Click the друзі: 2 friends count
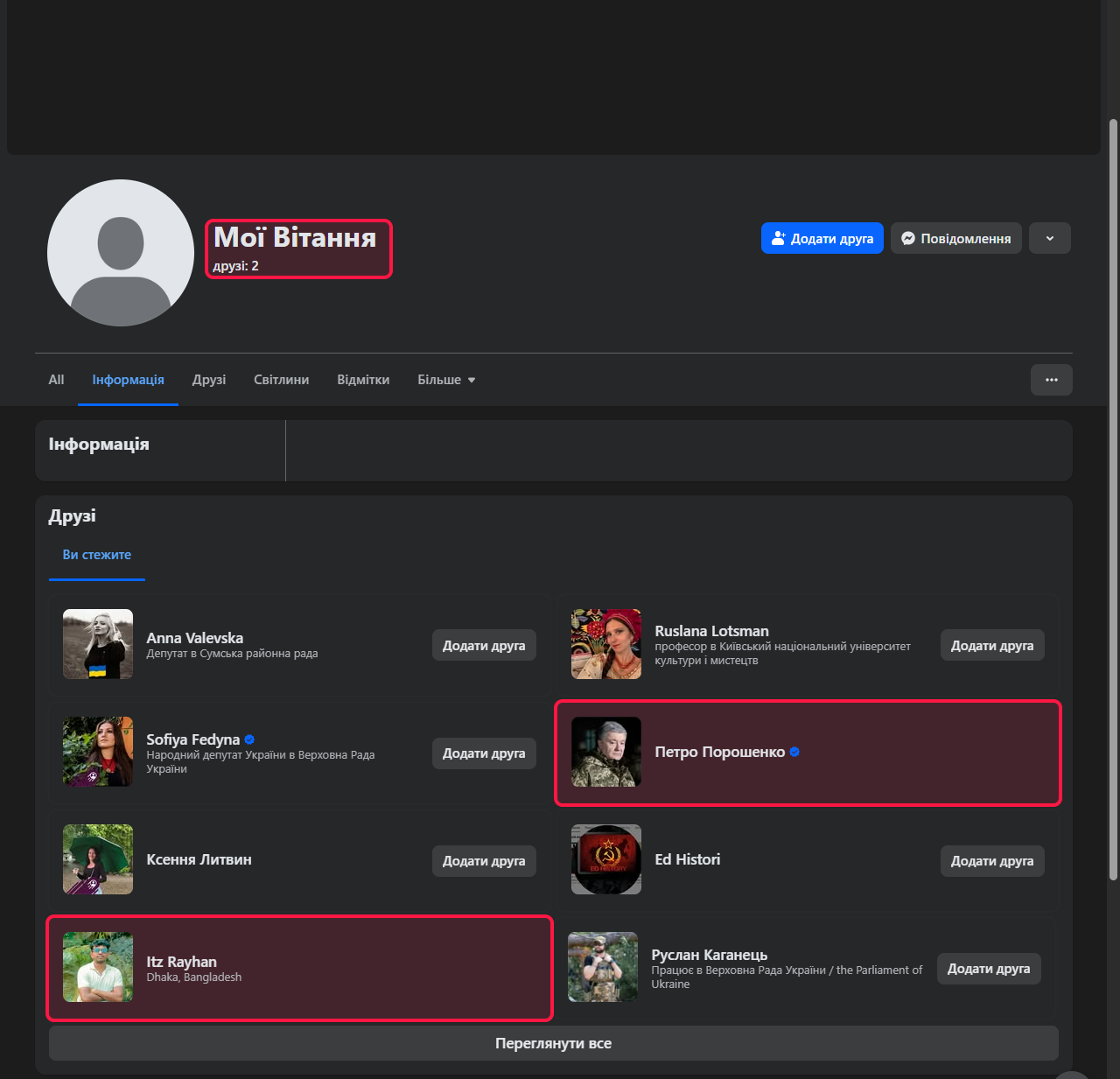Screen dimensions: 1120x1079 click(236, 266)
